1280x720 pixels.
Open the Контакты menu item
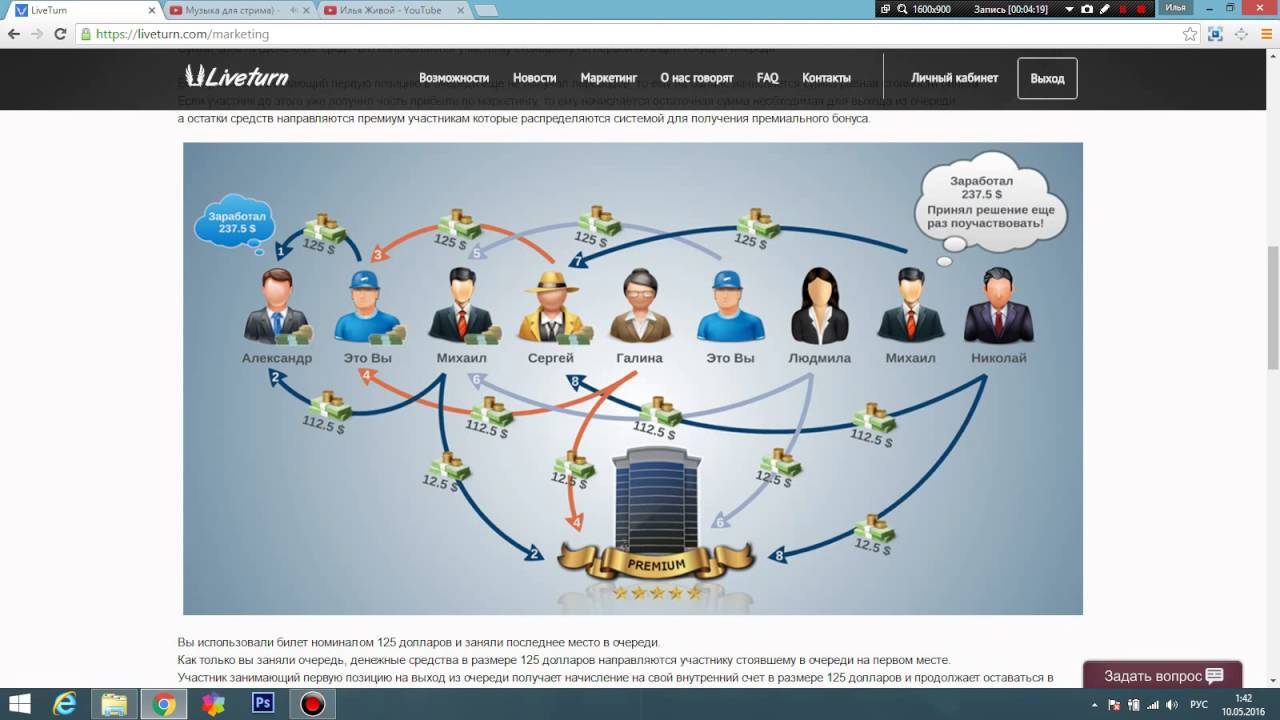[826, 78]
